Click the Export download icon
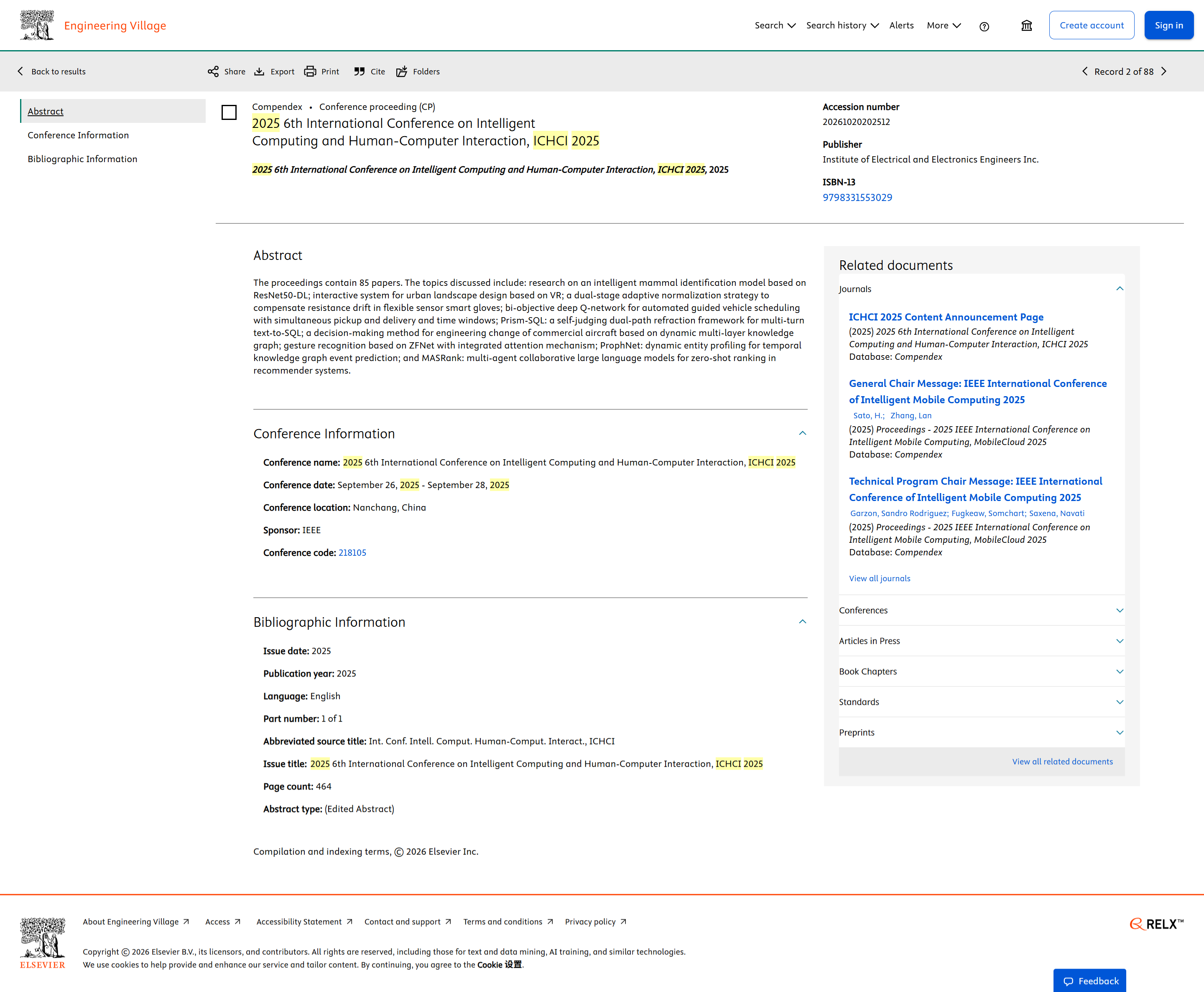Screen dimensions: 1204x992 pyautogui.click(x=259, y=71)
